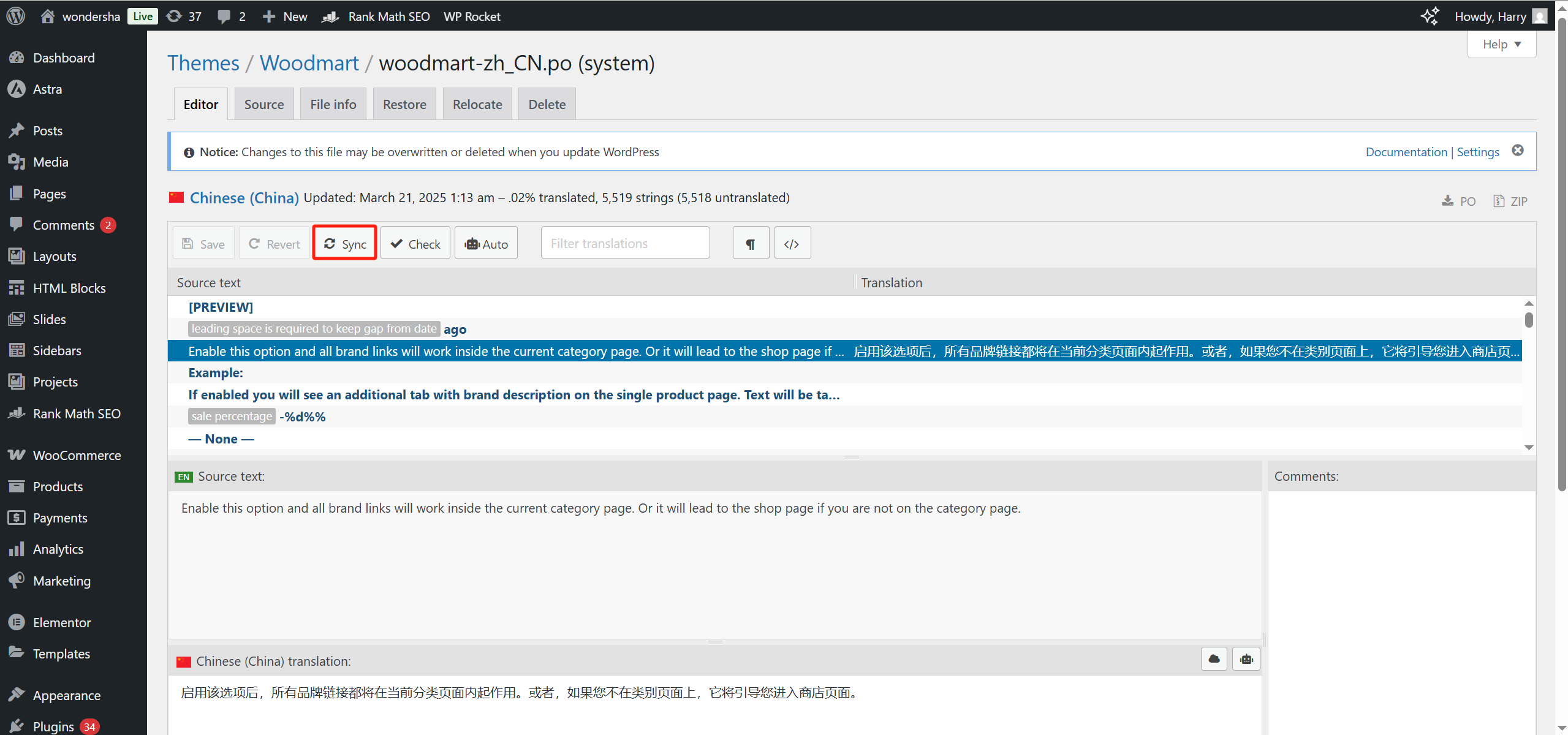
Task: Dismiss the notice with close icon
Action: coord(1518,151)
